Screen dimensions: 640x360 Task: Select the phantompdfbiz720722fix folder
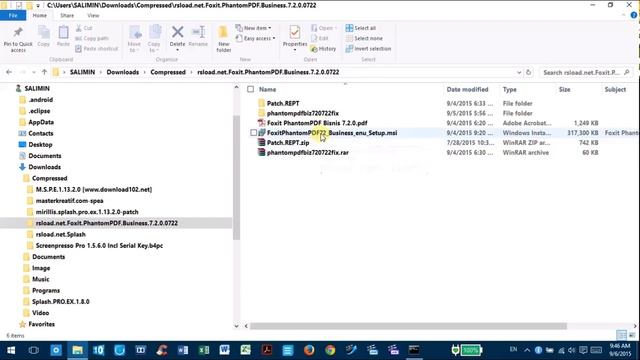click(x=302, y=113)
